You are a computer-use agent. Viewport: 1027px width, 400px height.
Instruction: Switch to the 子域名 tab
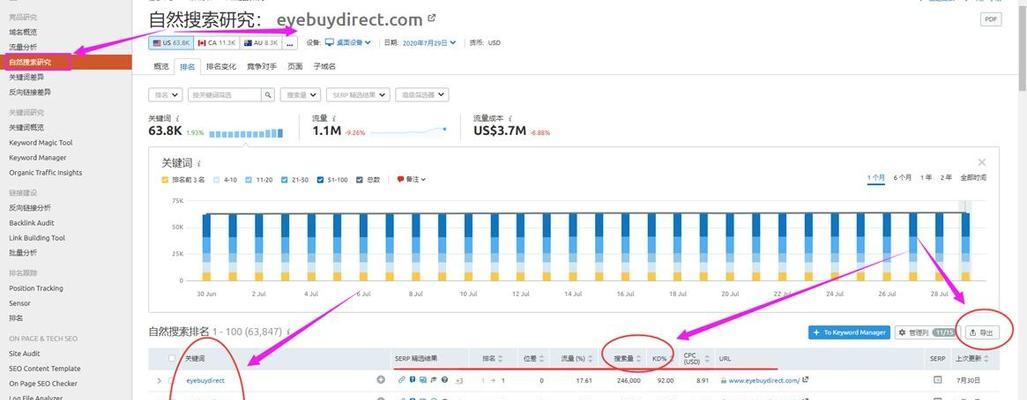click(324, 66)
